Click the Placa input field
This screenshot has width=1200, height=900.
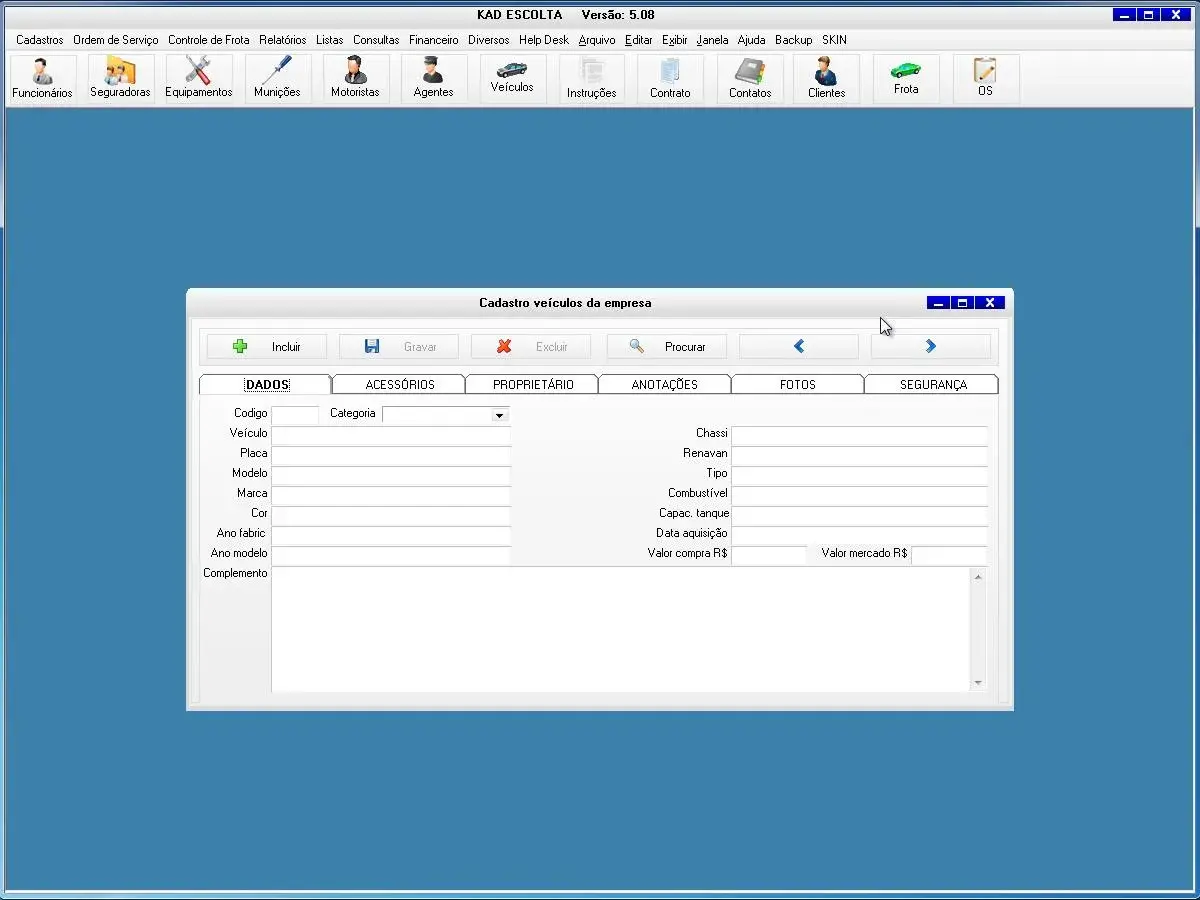391,454
